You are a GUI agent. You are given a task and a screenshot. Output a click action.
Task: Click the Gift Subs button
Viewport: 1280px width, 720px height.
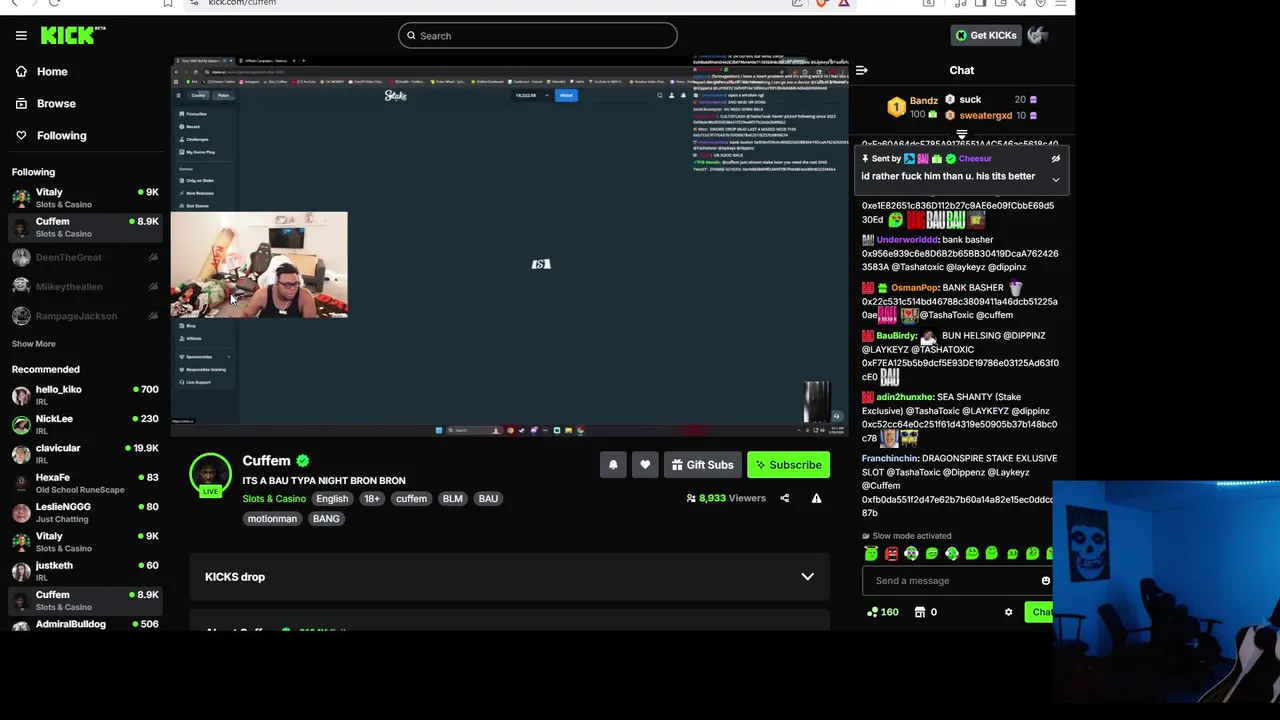click(702, 464)
